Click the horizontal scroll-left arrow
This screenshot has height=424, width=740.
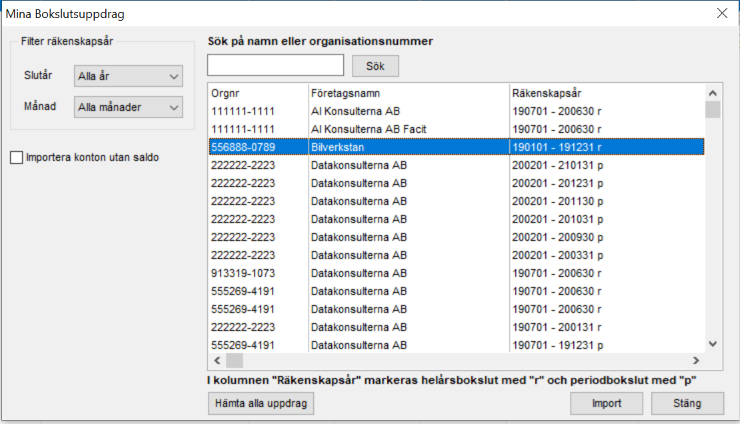pos(217,361)
